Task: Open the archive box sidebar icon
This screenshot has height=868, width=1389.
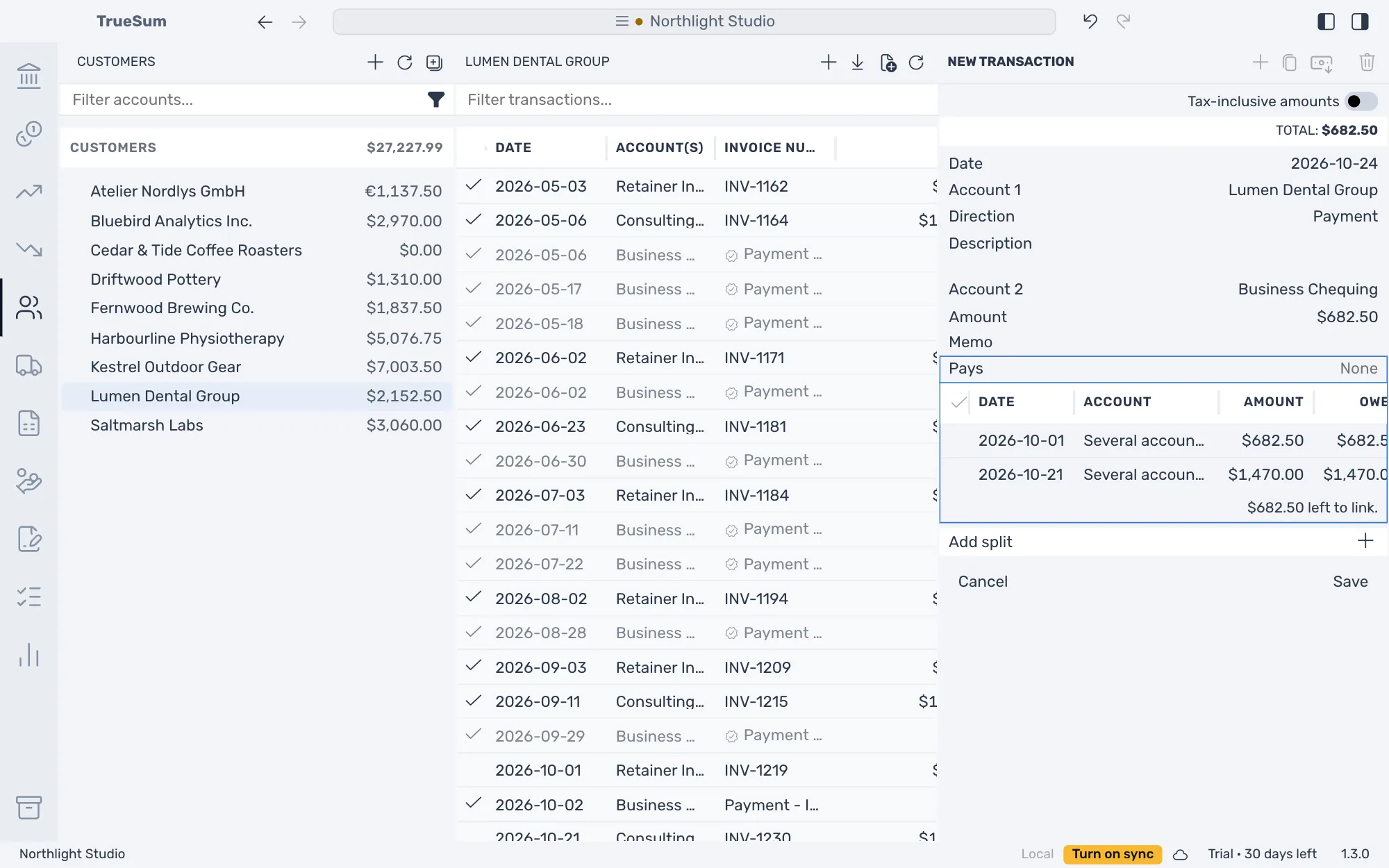Action: (28, 807)
